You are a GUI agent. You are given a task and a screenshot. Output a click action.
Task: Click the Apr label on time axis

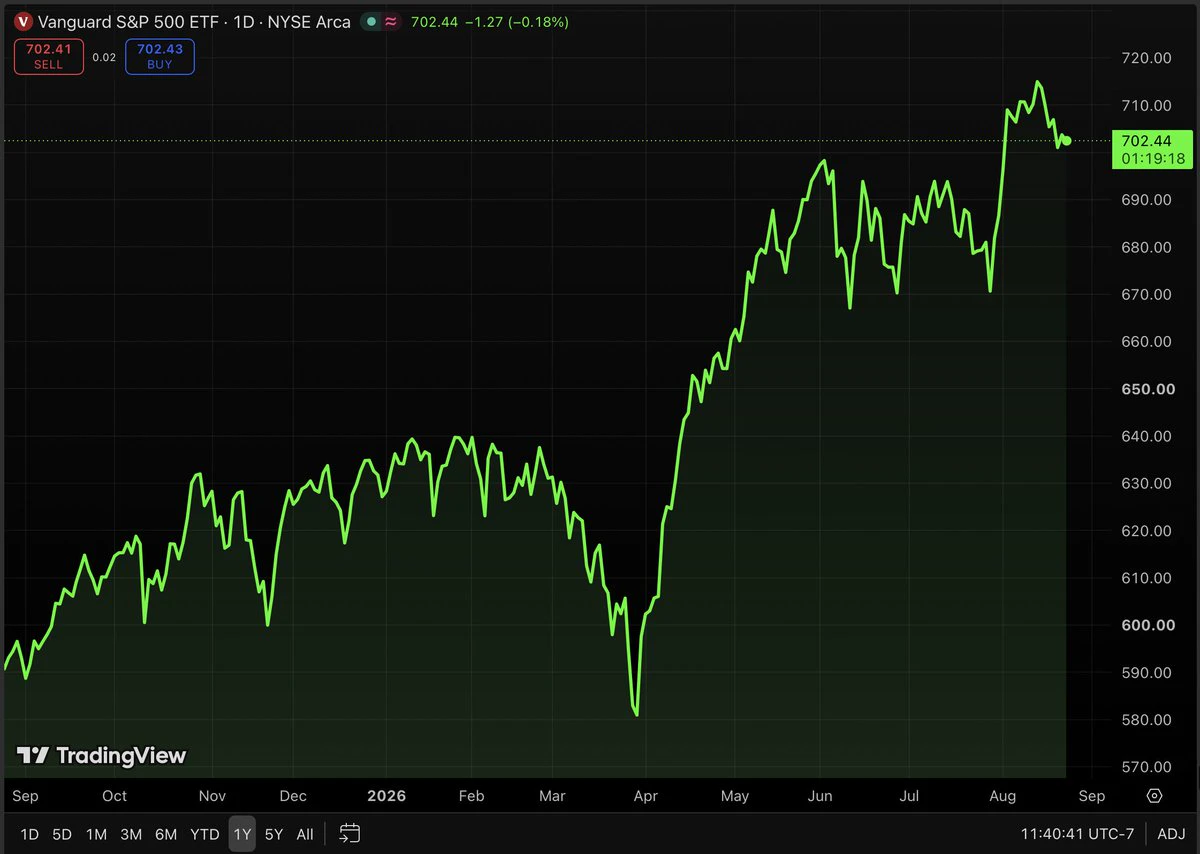coord(645,796)
